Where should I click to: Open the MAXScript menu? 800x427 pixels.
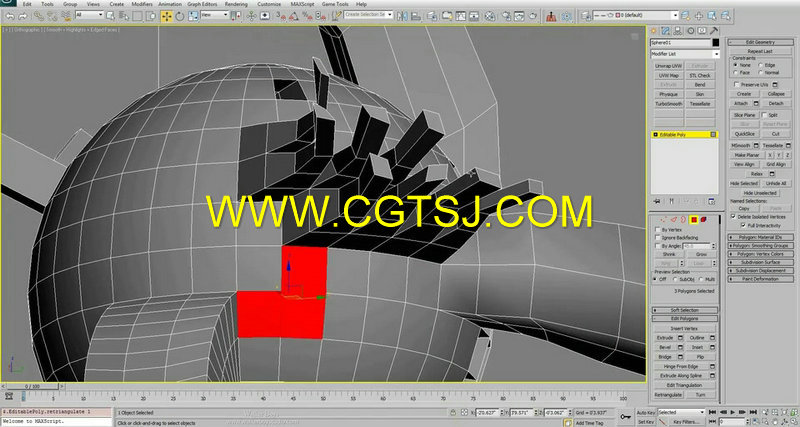(304, 4)
